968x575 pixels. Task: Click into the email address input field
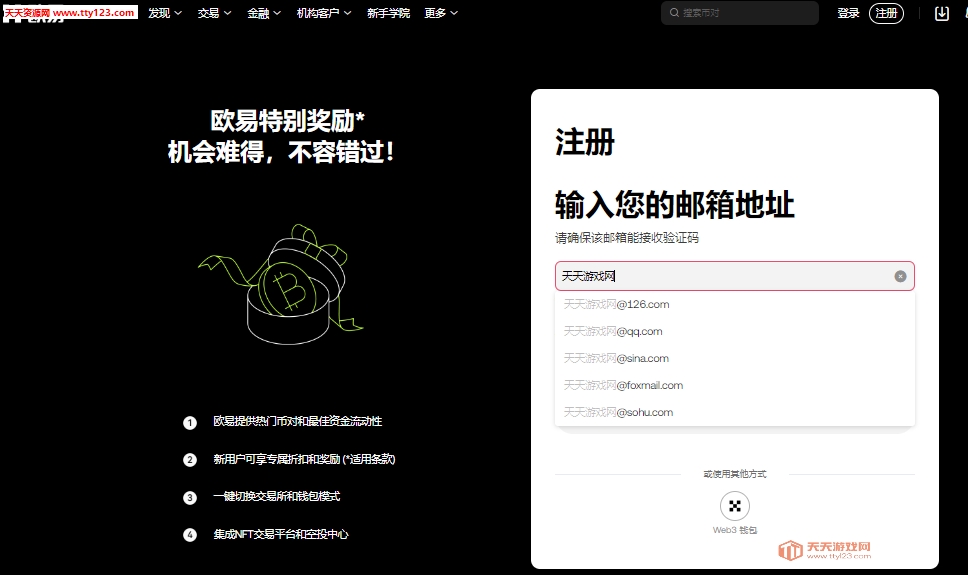coord(735,276)
